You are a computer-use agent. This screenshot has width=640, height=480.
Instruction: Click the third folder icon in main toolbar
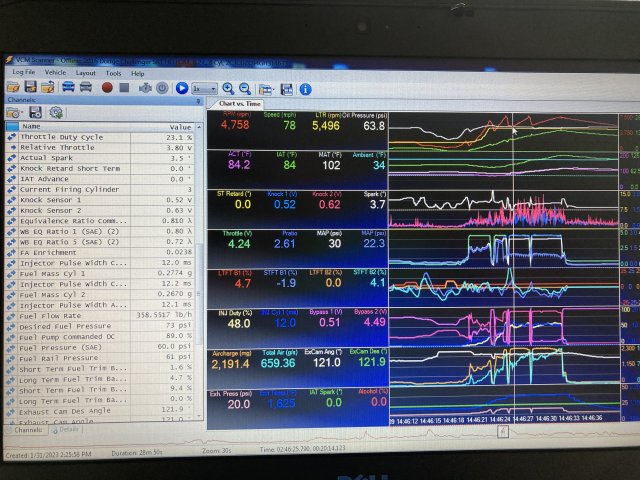pos(48,87)
